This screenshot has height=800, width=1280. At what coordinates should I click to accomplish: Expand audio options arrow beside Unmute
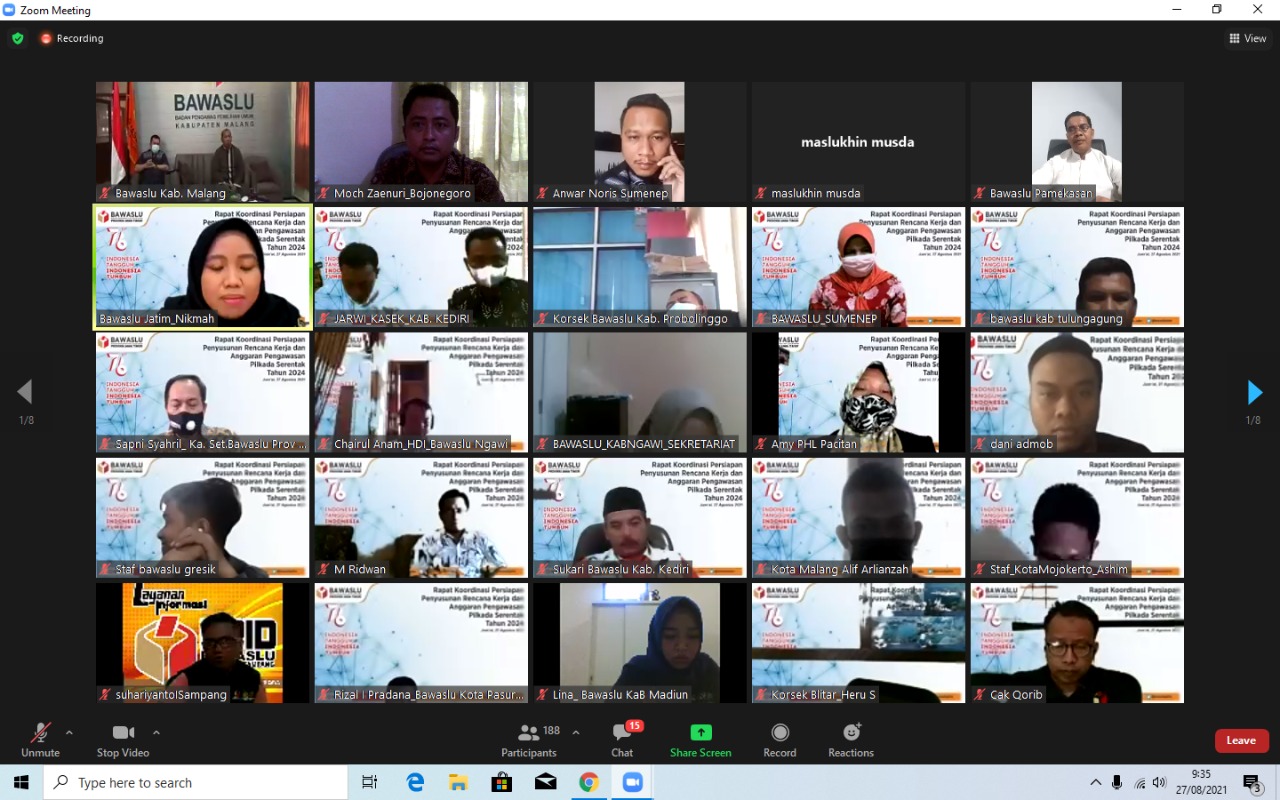coord(69,732)
